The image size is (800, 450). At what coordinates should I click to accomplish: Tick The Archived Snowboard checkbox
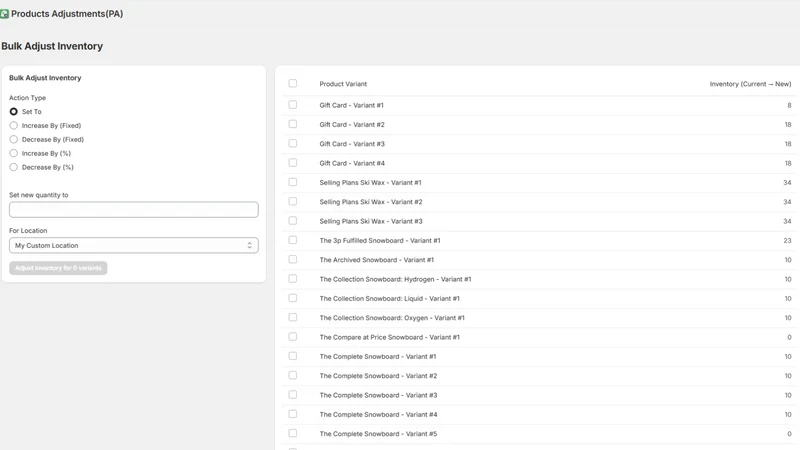coord(292,259)
